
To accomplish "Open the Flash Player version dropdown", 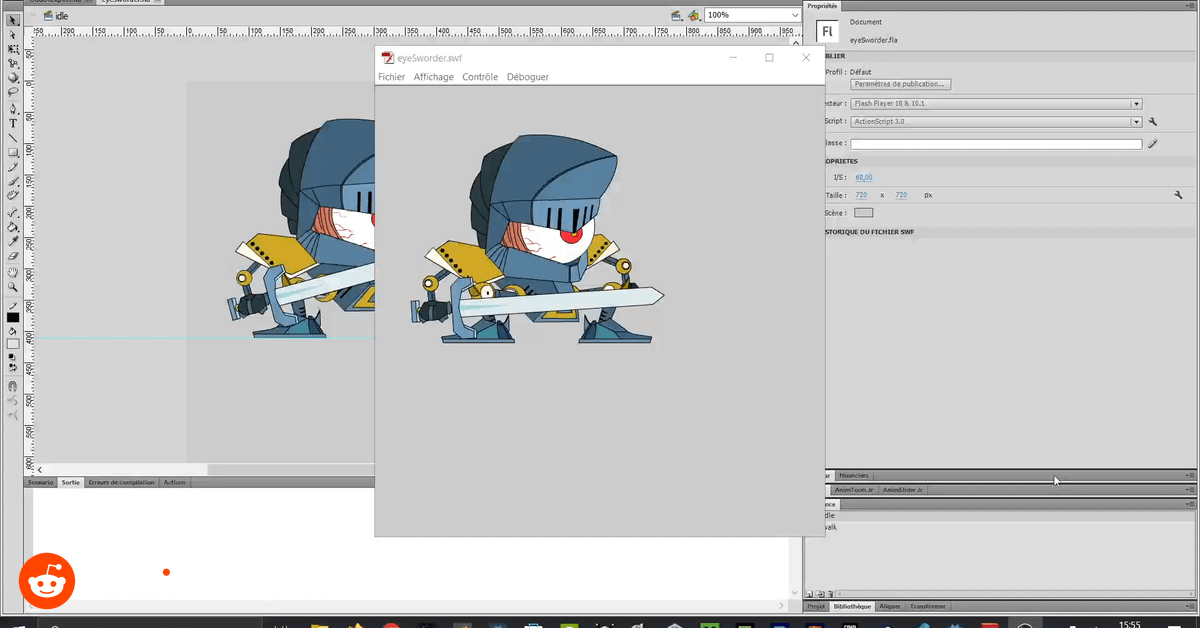I will click(x=1136, y=103).
